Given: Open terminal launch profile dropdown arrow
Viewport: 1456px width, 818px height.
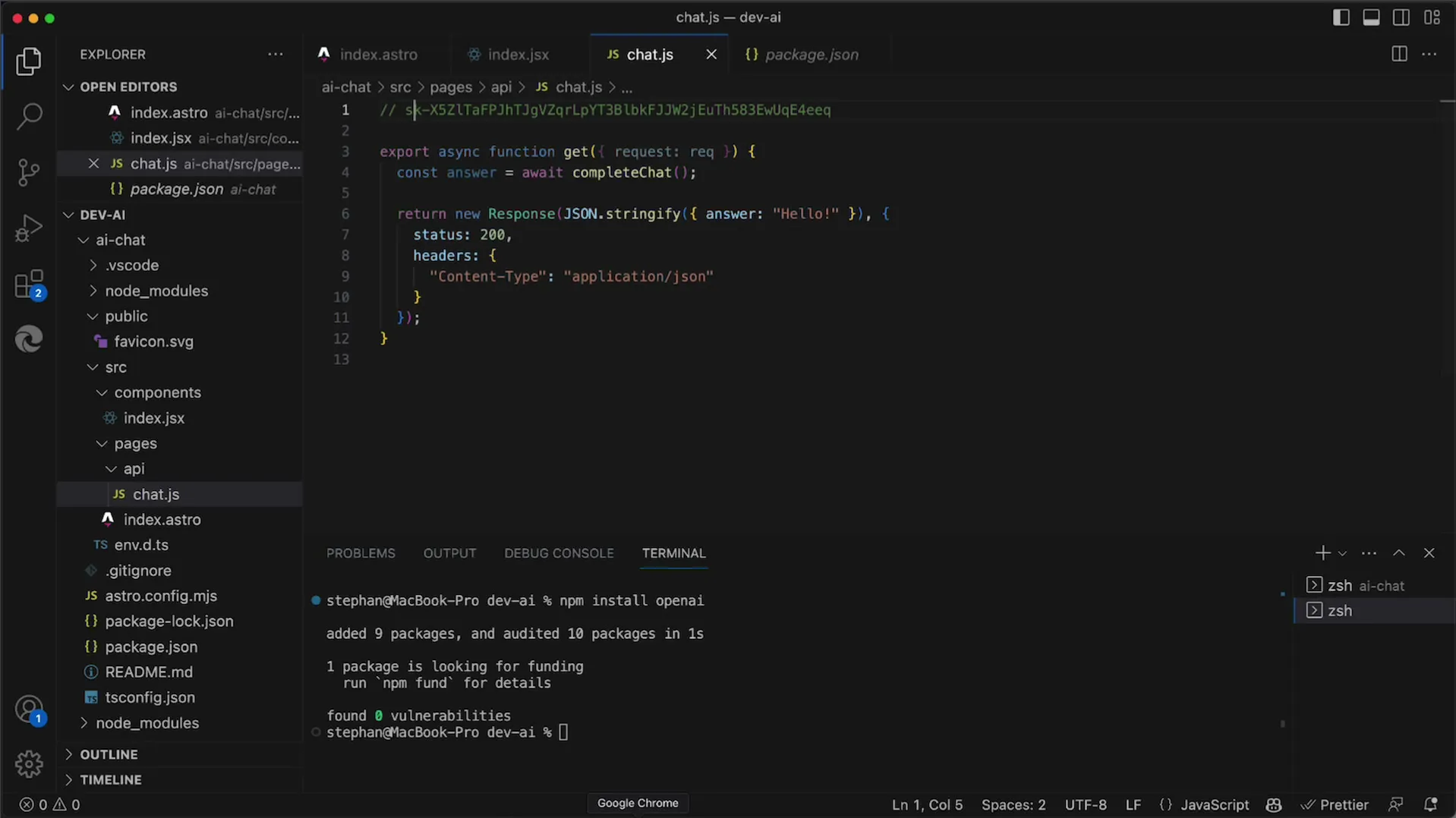Looking at the screenshot, I should tap(1342, 553).
